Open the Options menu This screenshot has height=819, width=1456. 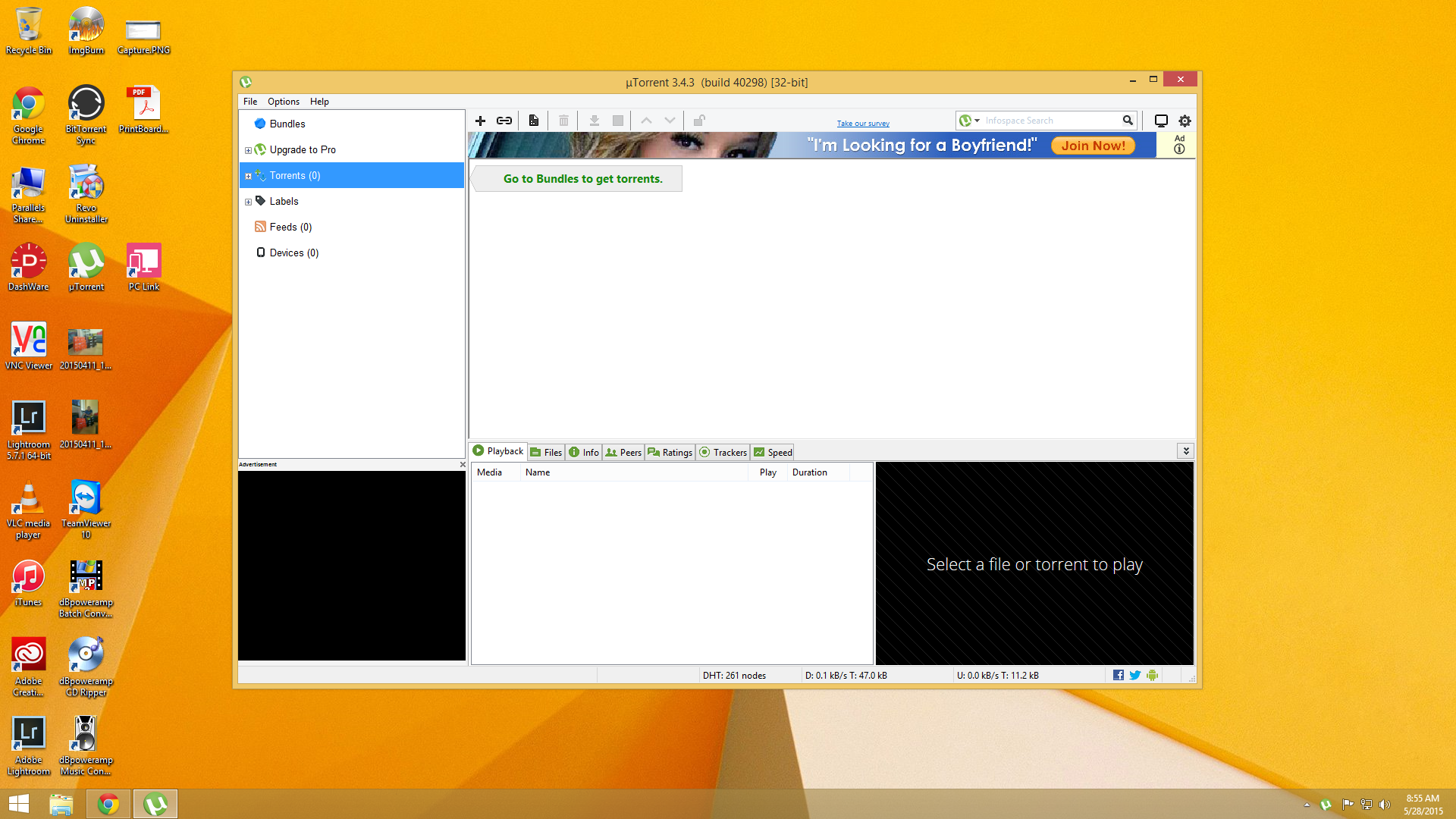coord(284,102)
